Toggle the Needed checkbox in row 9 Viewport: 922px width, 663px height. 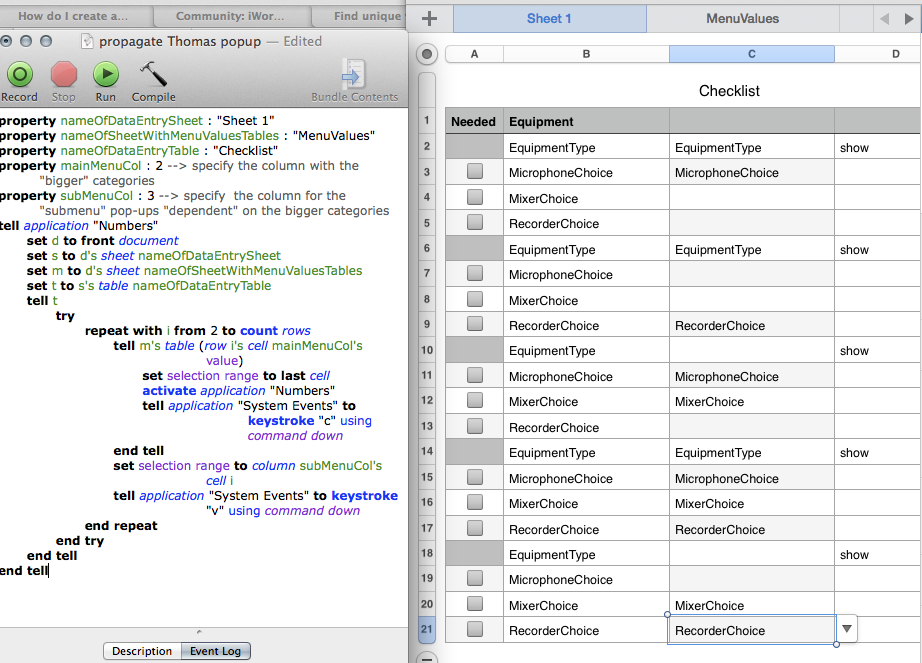474,325
